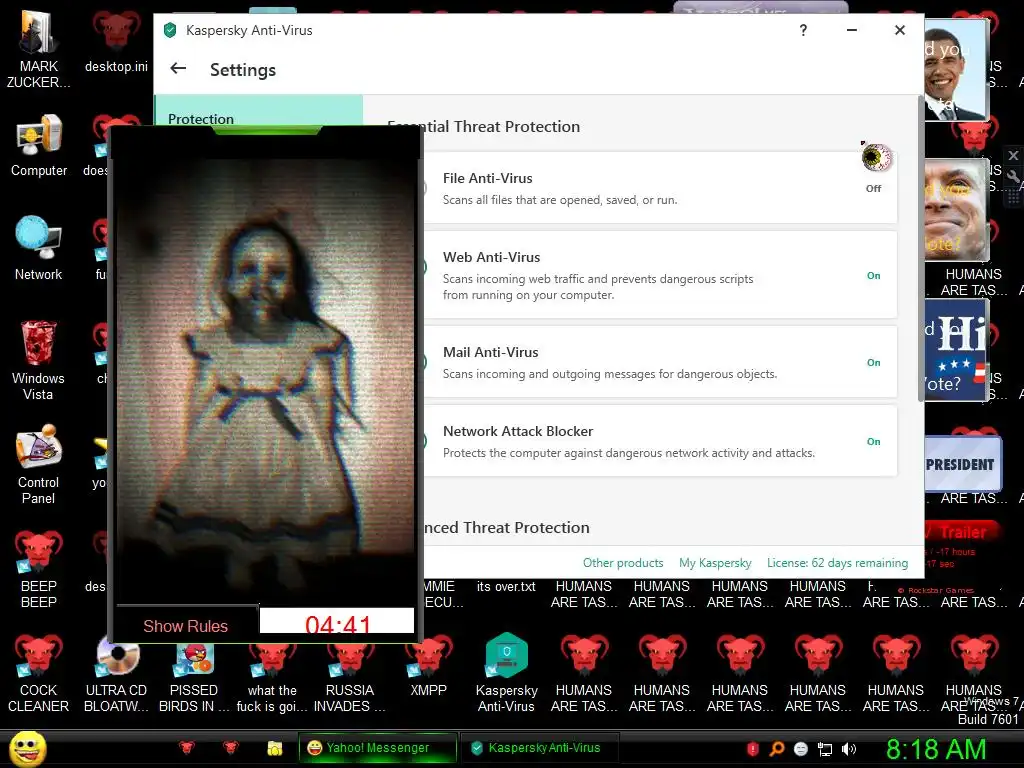Toggle Web Anti-Virus On status
The height and width of the screenshot is (768, 1024).
873,276
